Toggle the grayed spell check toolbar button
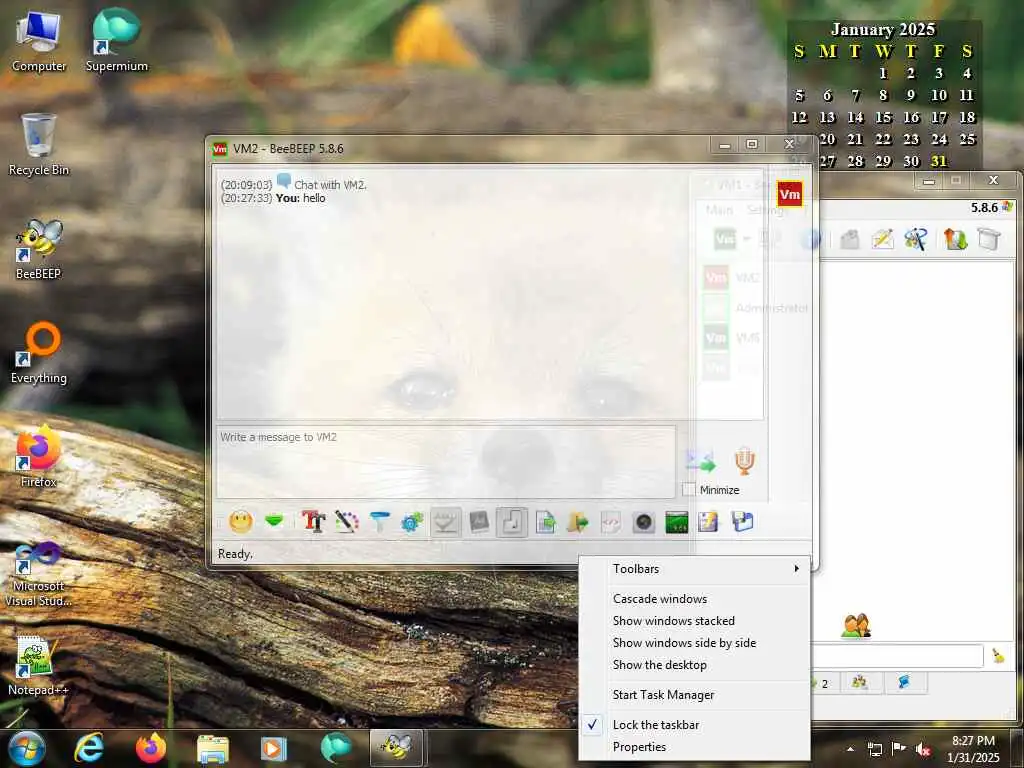This screenshot has height=768, width=1024. point(446,522)
